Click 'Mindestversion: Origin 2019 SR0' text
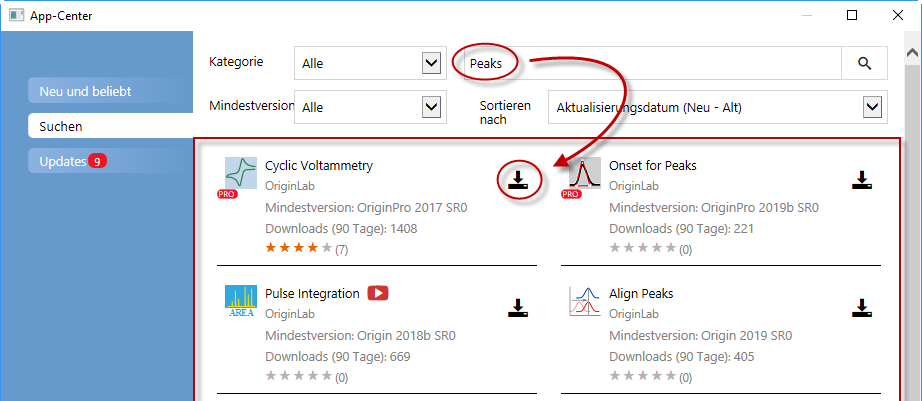This screenshot has width=922, height=401. pyautogui.click(x=700, y=336)
